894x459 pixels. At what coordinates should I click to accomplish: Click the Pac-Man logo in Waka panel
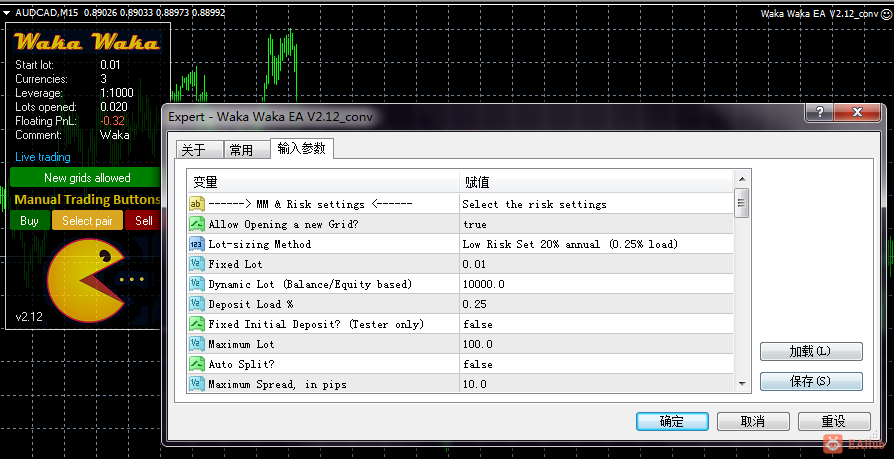pyautogui.click(x=86, y=279)
